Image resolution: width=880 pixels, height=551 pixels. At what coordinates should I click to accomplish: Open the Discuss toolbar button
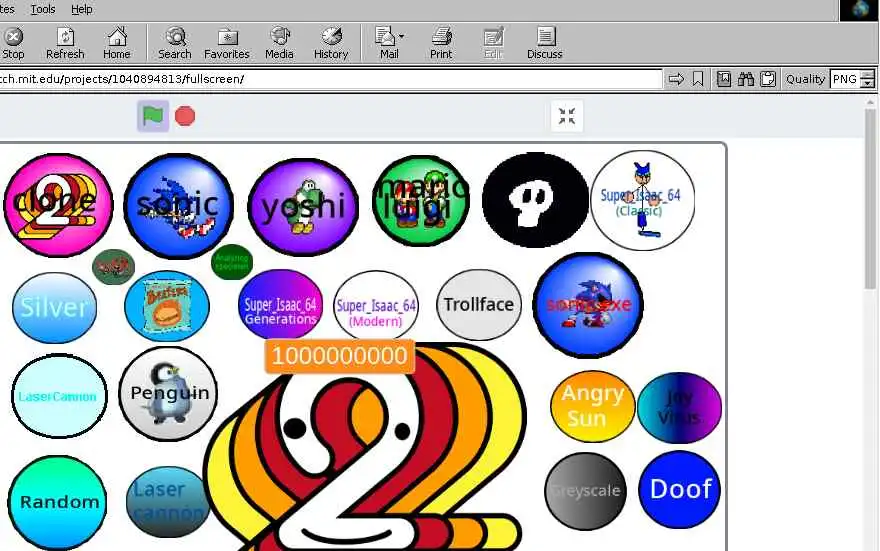[544, 43]
